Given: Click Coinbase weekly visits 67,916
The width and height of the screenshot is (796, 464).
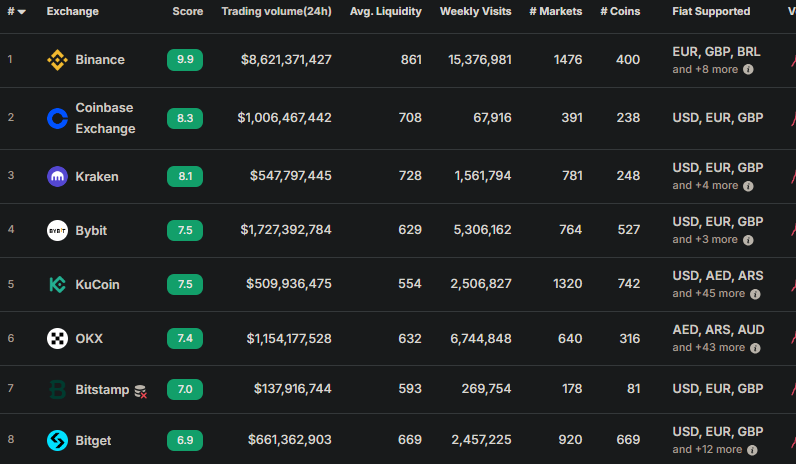Looking at the screenshot, I should pos(492,118).
